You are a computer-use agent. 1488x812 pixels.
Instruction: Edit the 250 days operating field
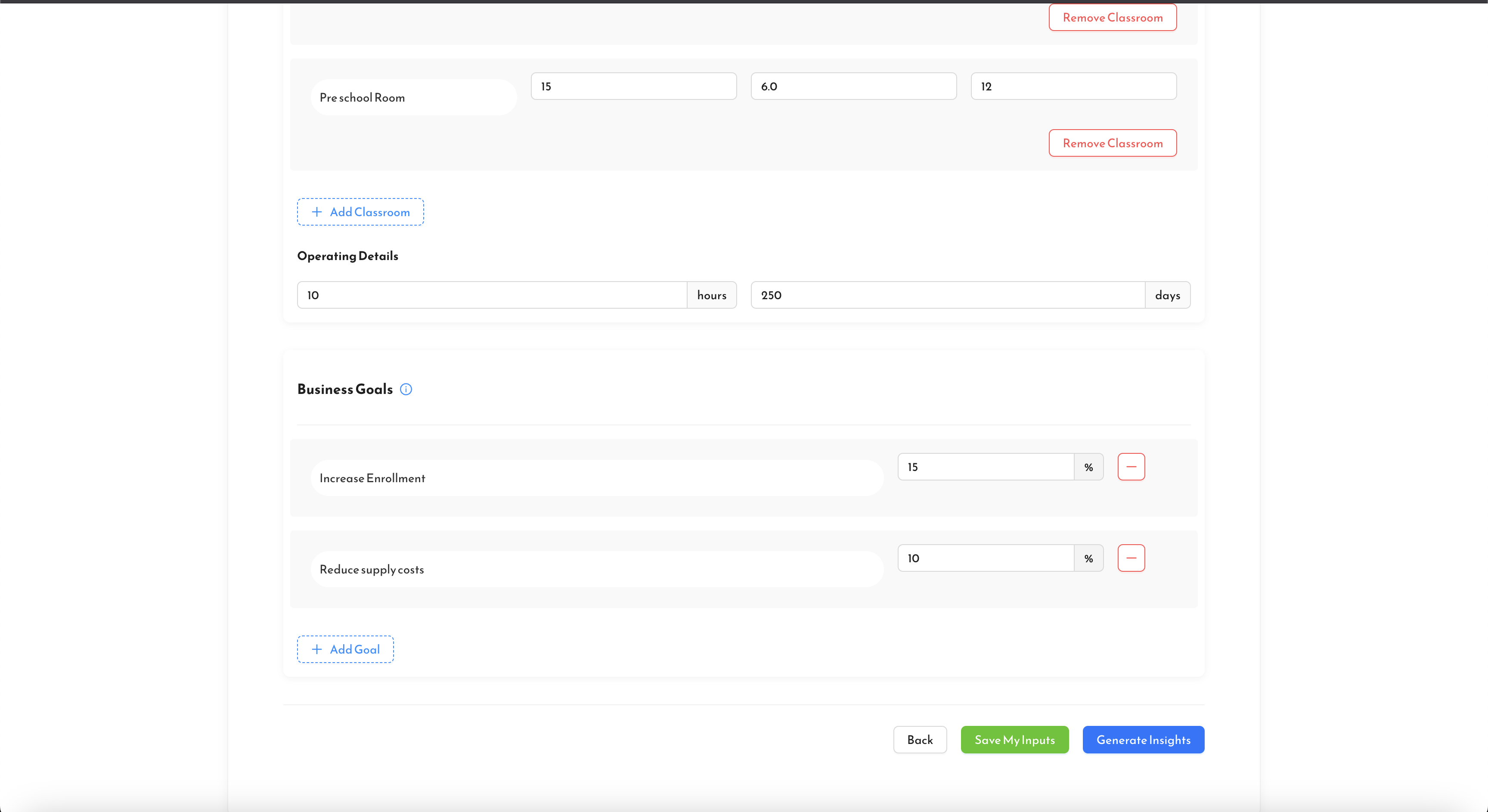947,294
